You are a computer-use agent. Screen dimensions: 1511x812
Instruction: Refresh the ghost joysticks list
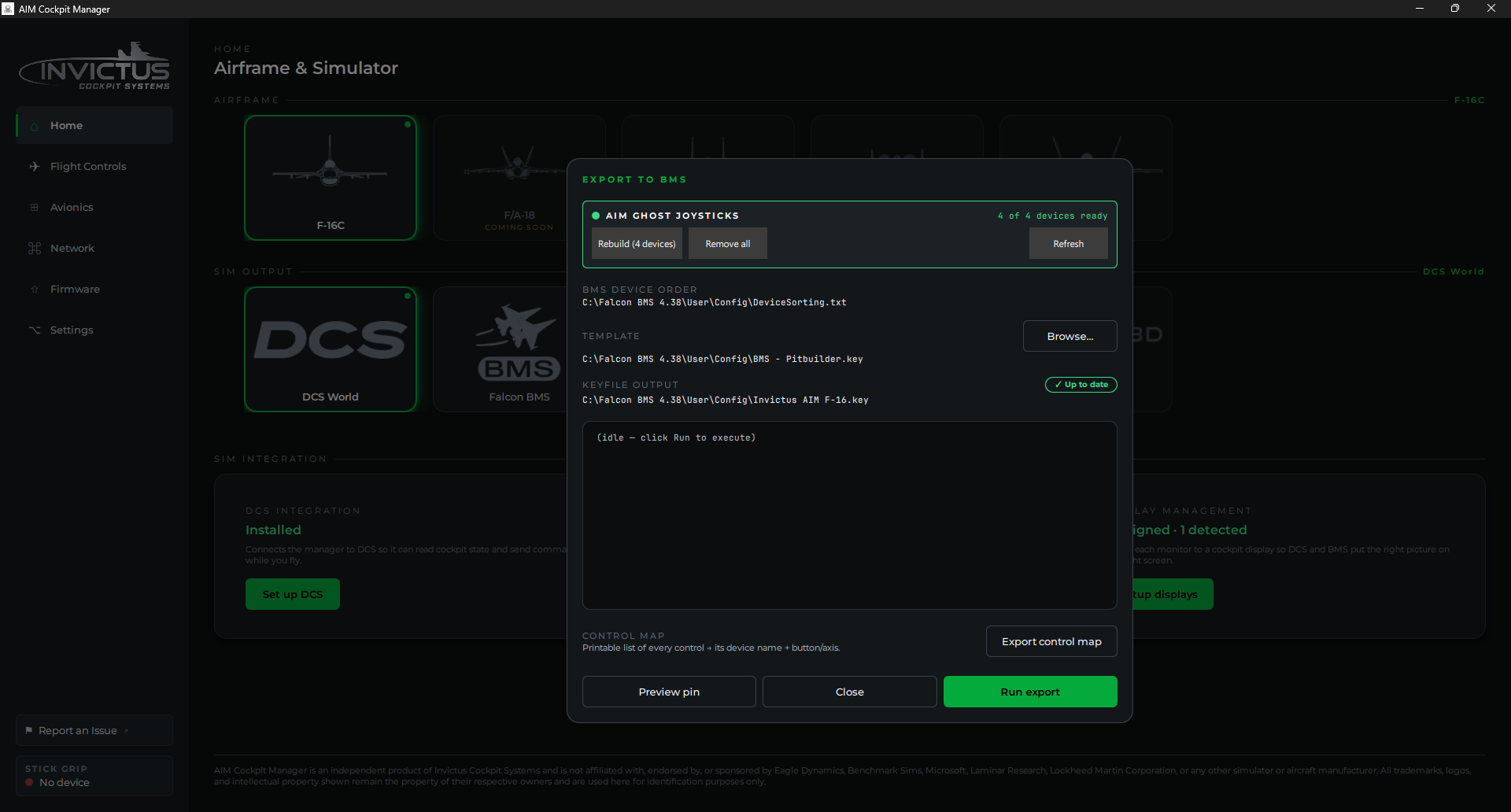(1069, 244)
